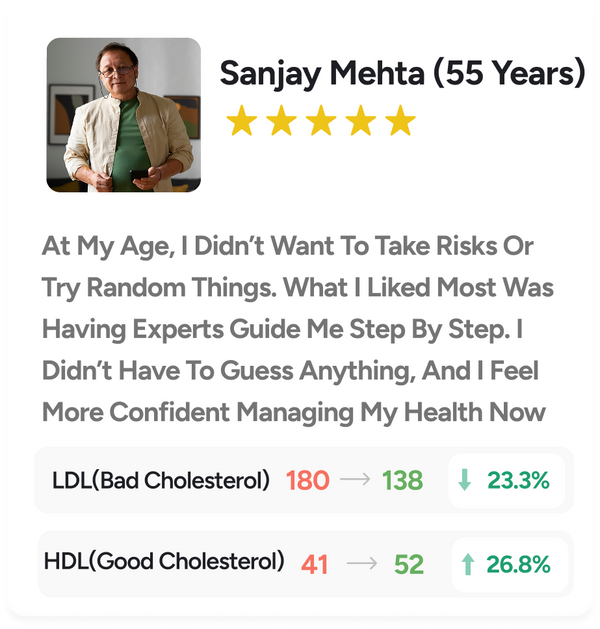Click the LDL(Bad Cholesterol) label
This screenshot has height=629, width=600.
tap(161, 480)
